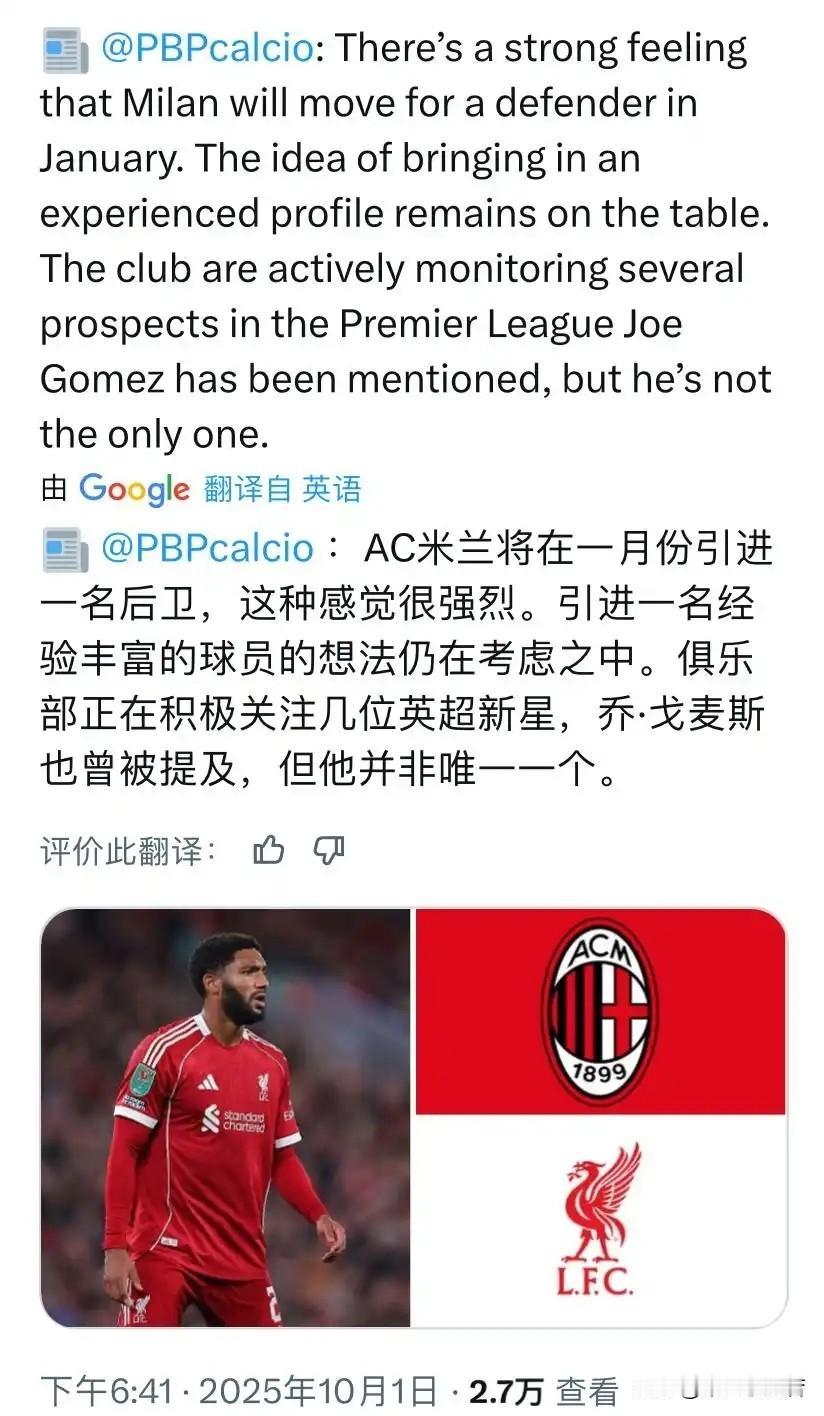Image resolution: width=824 pixels, height=1416 pixels.
Task: Click the Google logo above the translation
Action: 134,489
